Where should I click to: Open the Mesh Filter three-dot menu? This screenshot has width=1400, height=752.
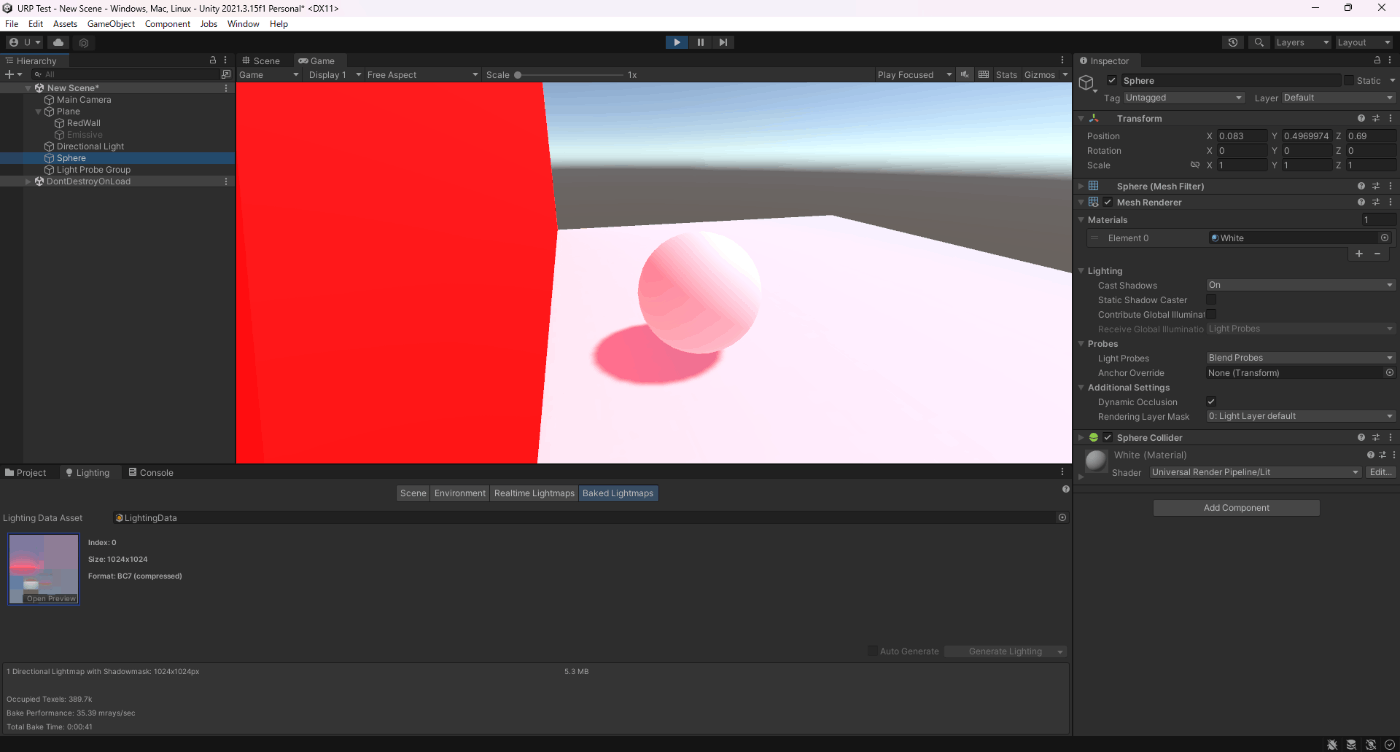(x=1390, y=186)
